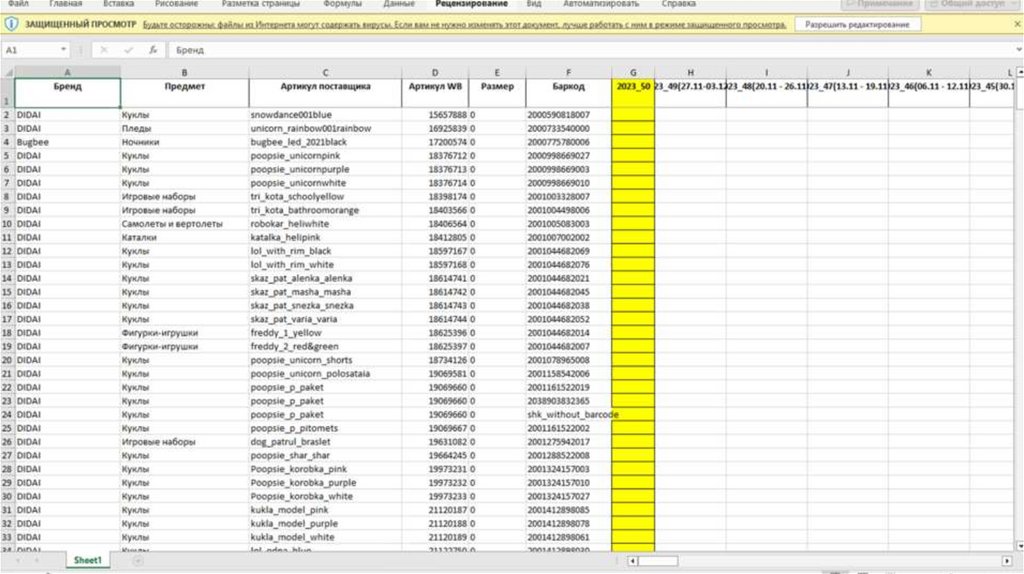
Task: Click the Bugbee brand cell
Action: (x=67, y=142)
